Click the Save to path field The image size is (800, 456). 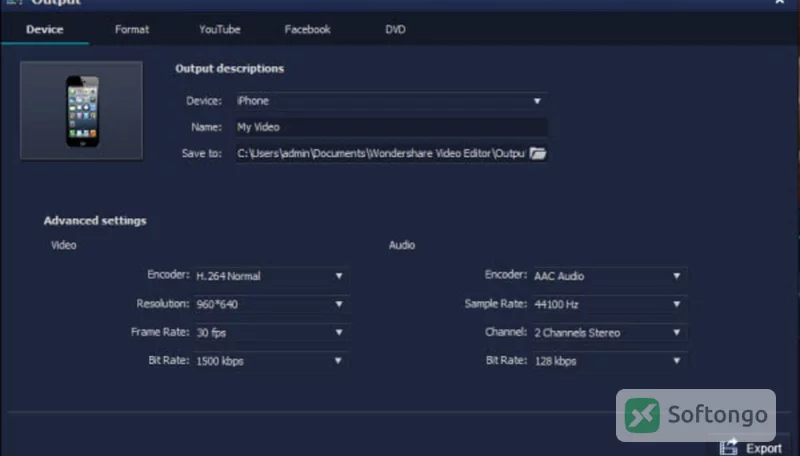point(381,154)
